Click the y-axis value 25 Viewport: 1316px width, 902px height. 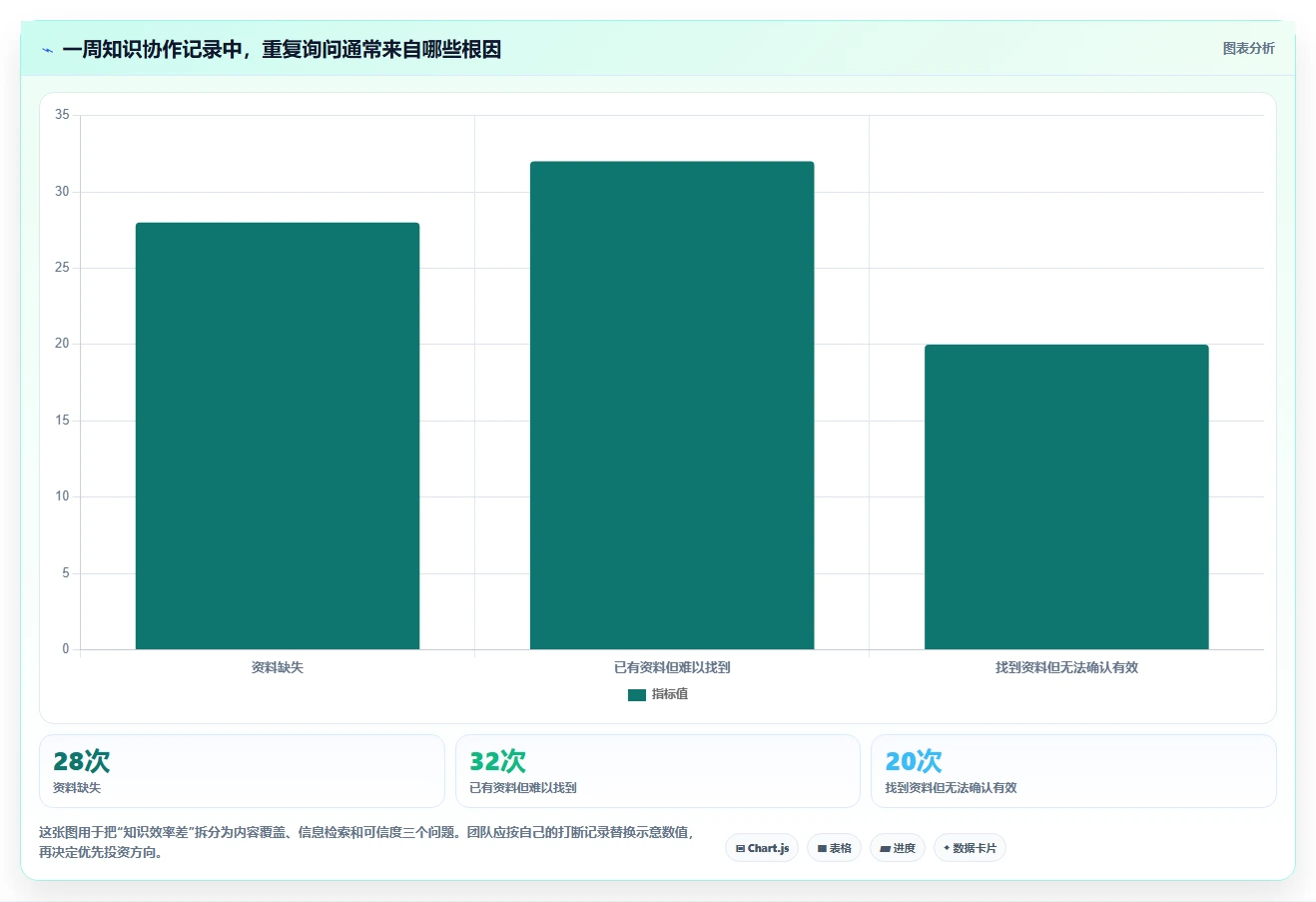tap(62, 268)
